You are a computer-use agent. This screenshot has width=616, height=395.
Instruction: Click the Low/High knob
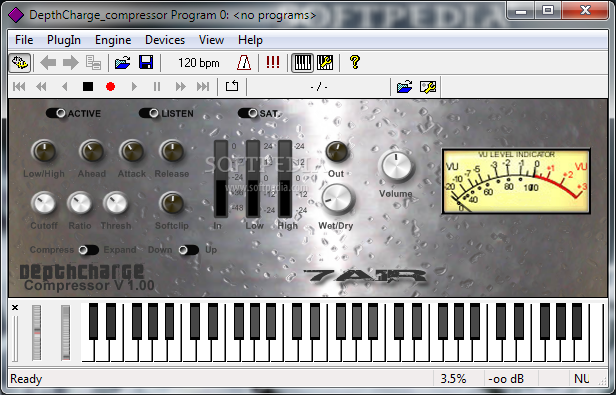click(x=44, y=151)
